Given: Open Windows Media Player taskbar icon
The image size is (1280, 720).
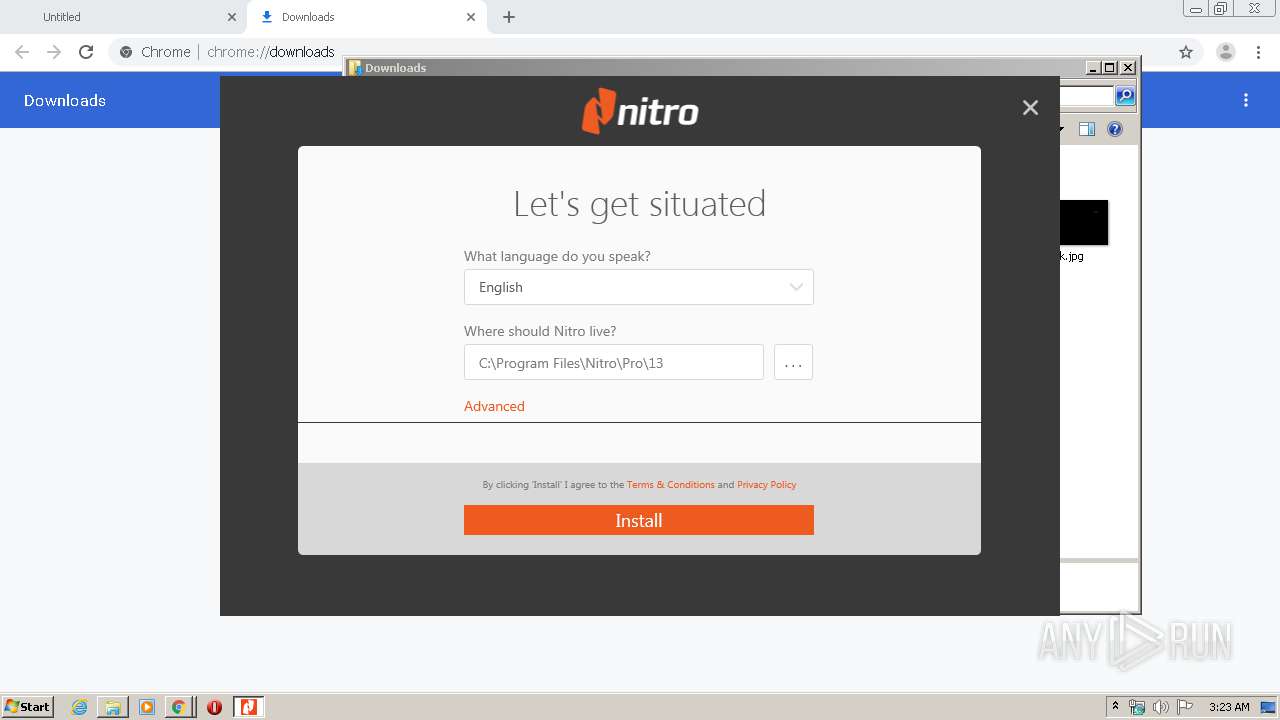Looking at the screenshot, I should [x=146, y=707].
